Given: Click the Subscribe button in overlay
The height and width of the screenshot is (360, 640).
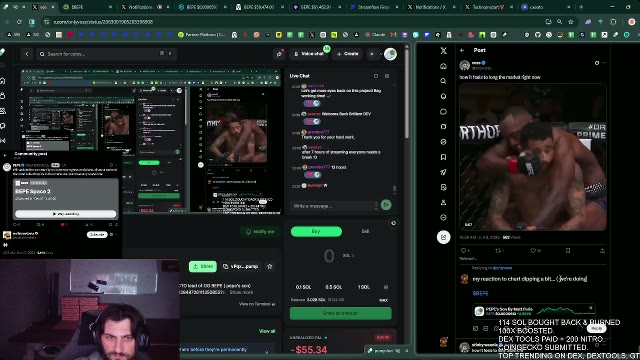Looking at the screenshot, I should (x=97, y=234).
